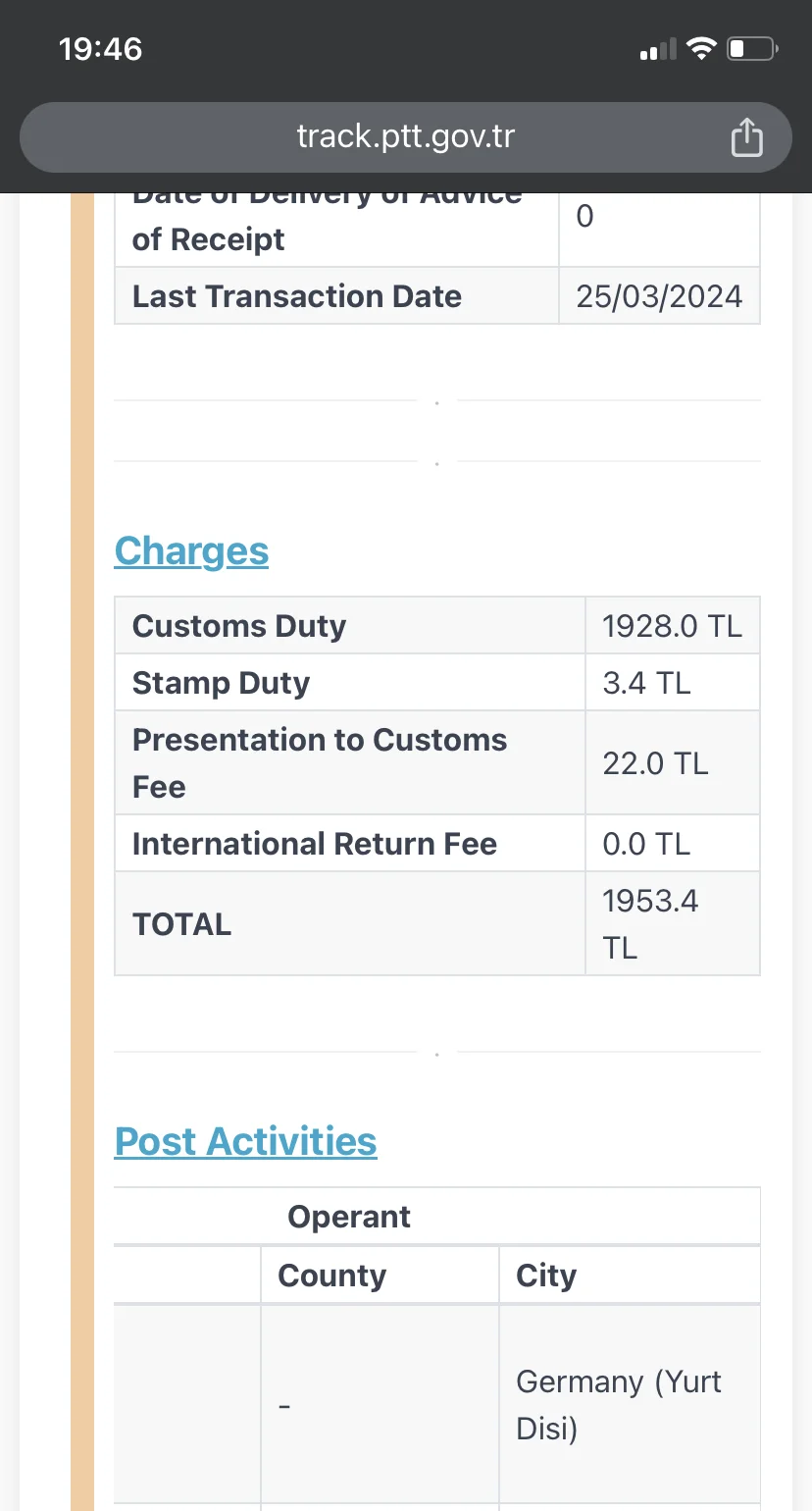Tap the cellular signal bars icon
Screen dimensions: 812x1511
658,49
